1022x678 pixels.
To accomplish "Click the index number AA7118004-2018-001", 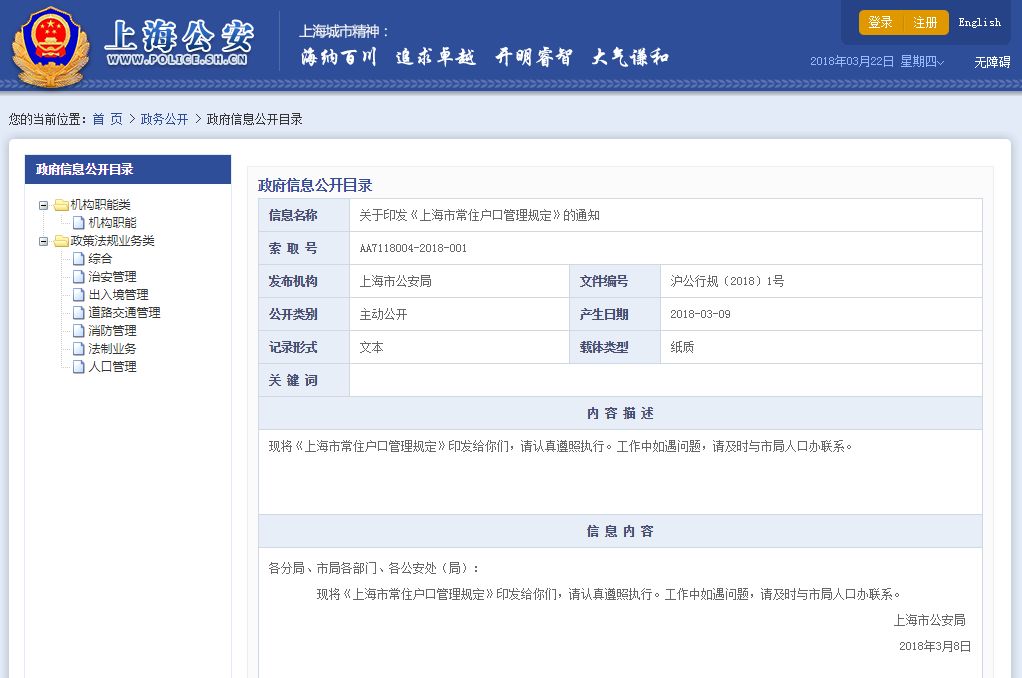I will pos(413,248).
